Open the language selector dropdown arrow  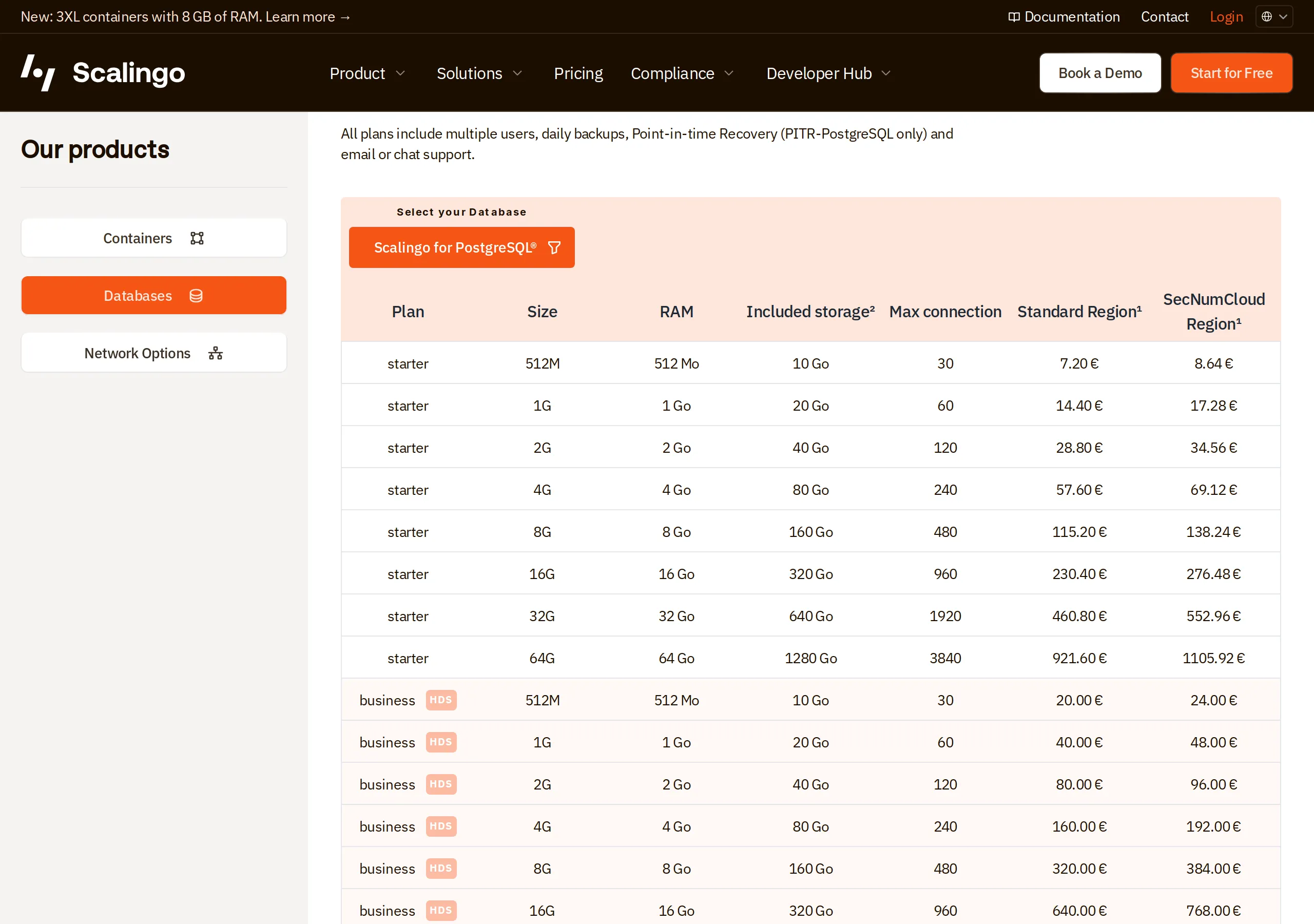(x=1283, y=16)
